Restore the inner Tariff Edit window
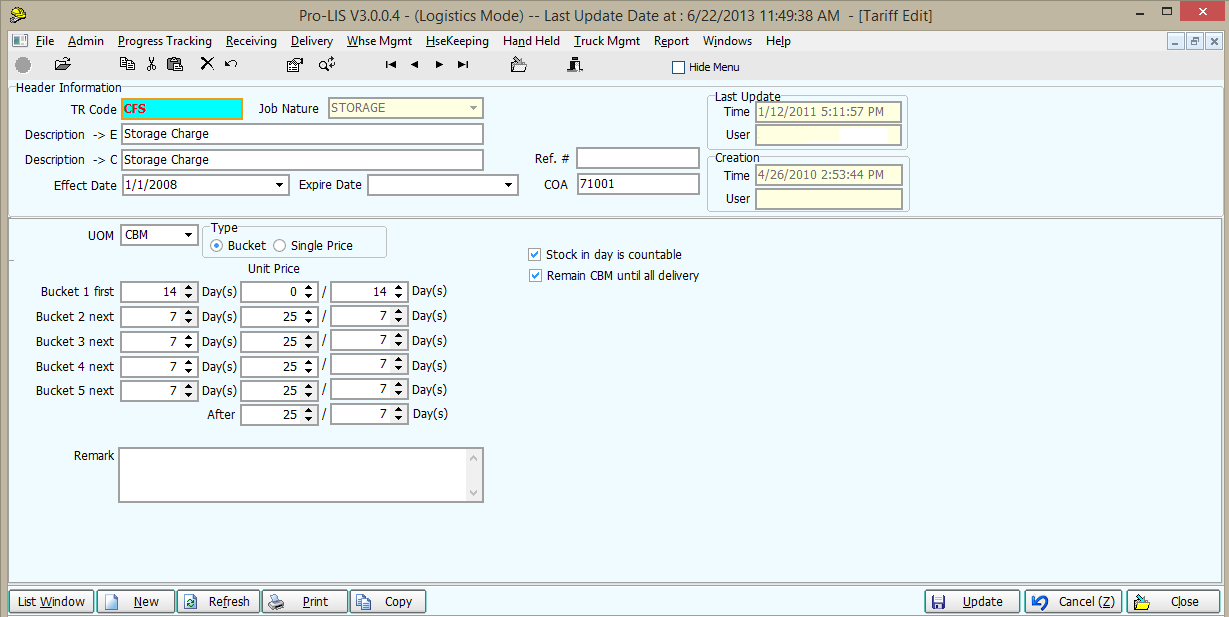The image size is (1229, 617). click(x=1194, y=41)
